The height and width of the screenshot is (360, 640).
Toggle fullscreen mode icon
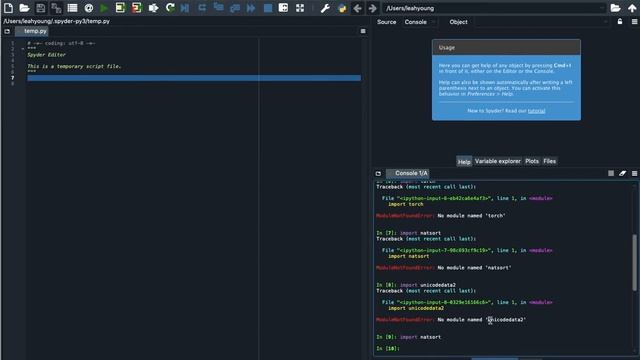click(300, 8)
